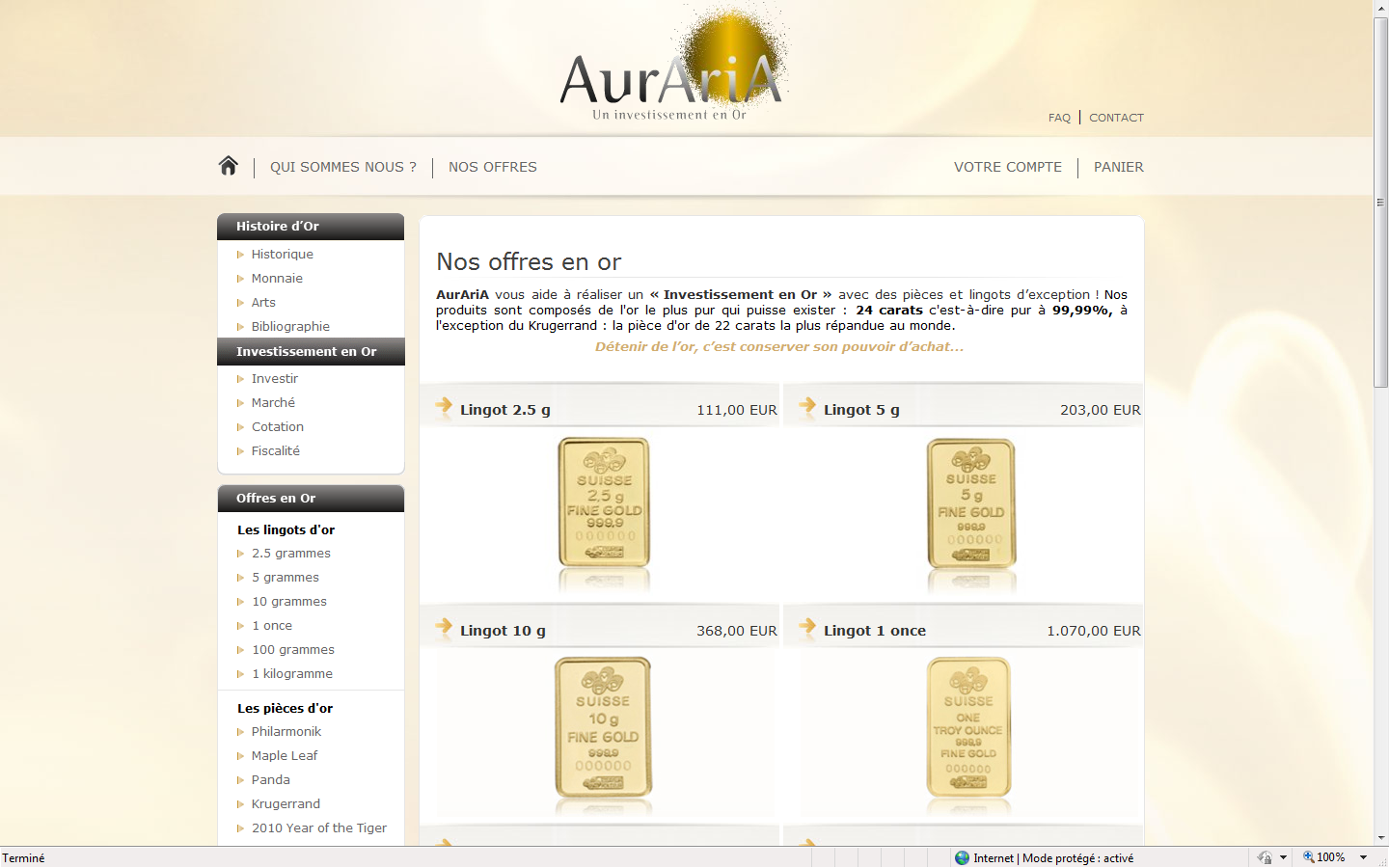Click the Lingot 10 g title
Screen dimensions: 1389x868
pos(503,631)
